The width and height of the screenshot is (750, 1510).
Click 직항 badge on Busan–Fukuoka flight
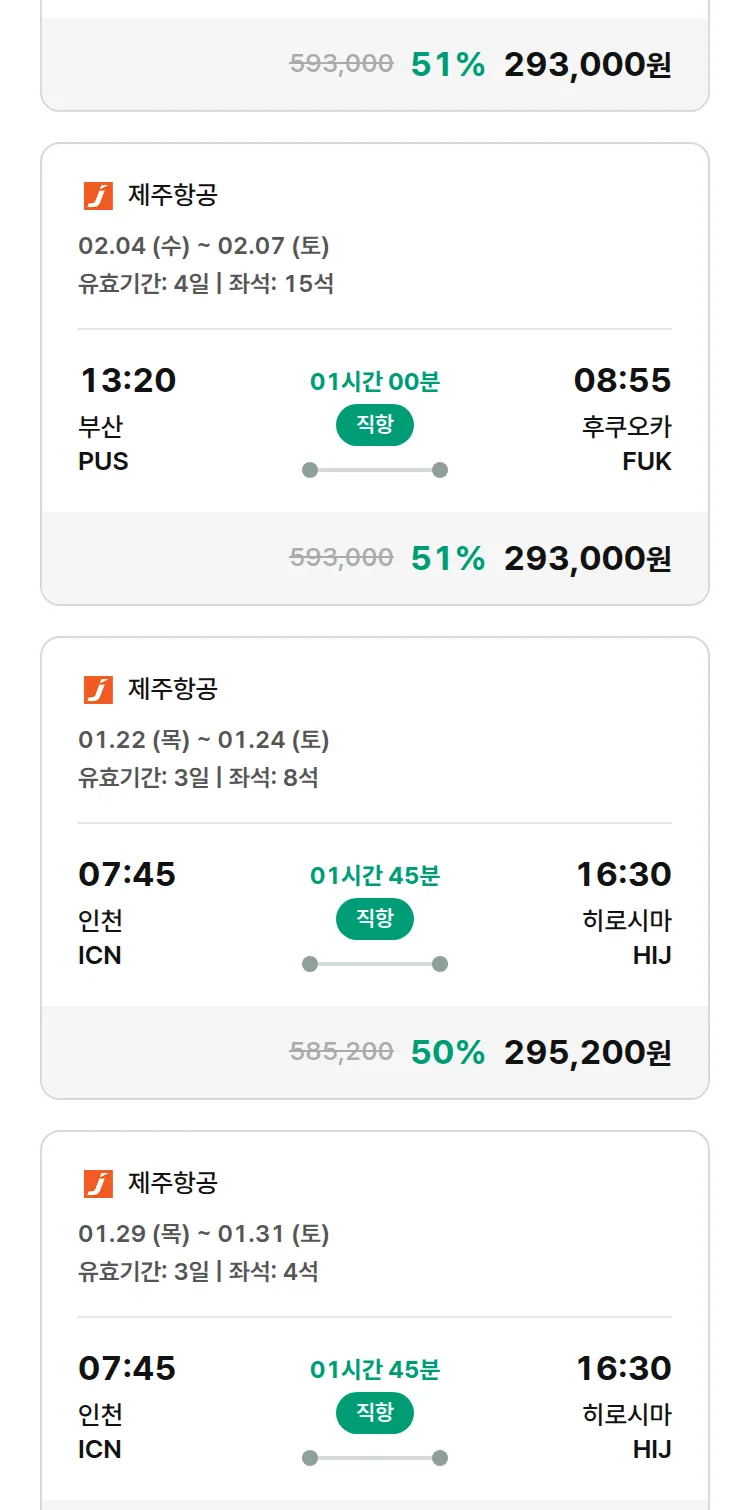374,425
